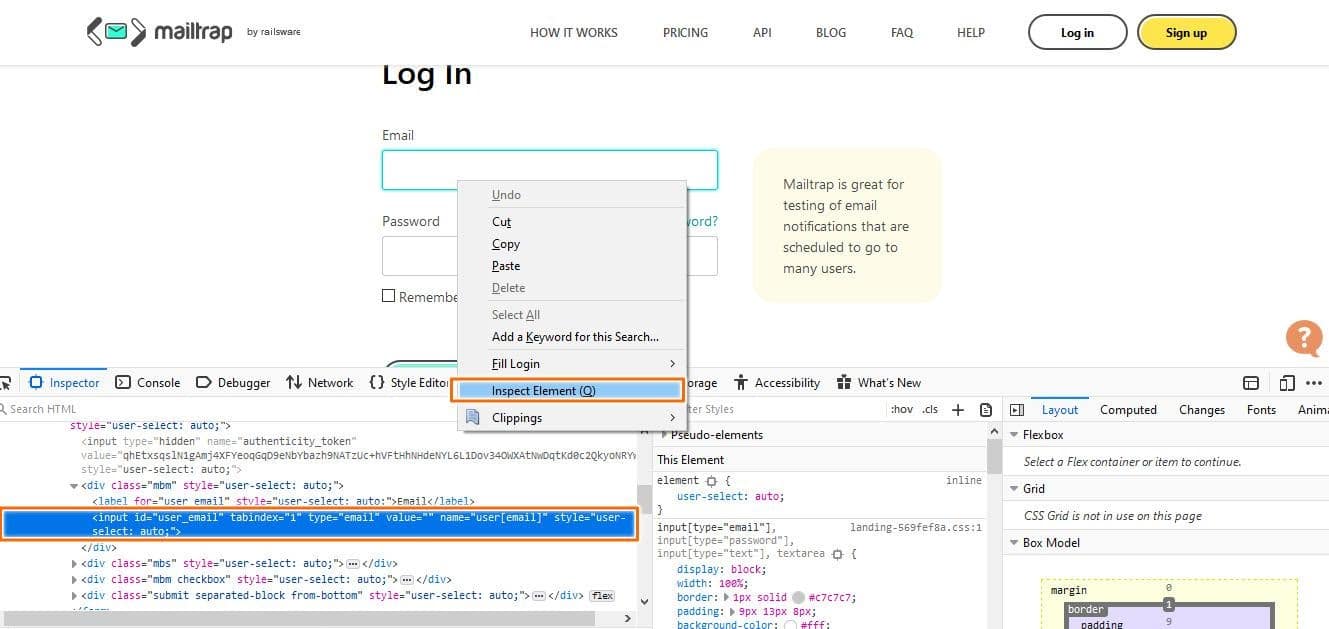1329x629 pixels.
Task: Open the FAQ link
Action: pos(902,32)
